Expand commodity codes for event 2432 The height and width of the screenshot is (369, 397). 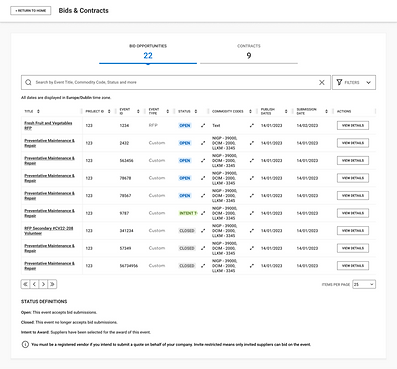(x=252, y=143)
